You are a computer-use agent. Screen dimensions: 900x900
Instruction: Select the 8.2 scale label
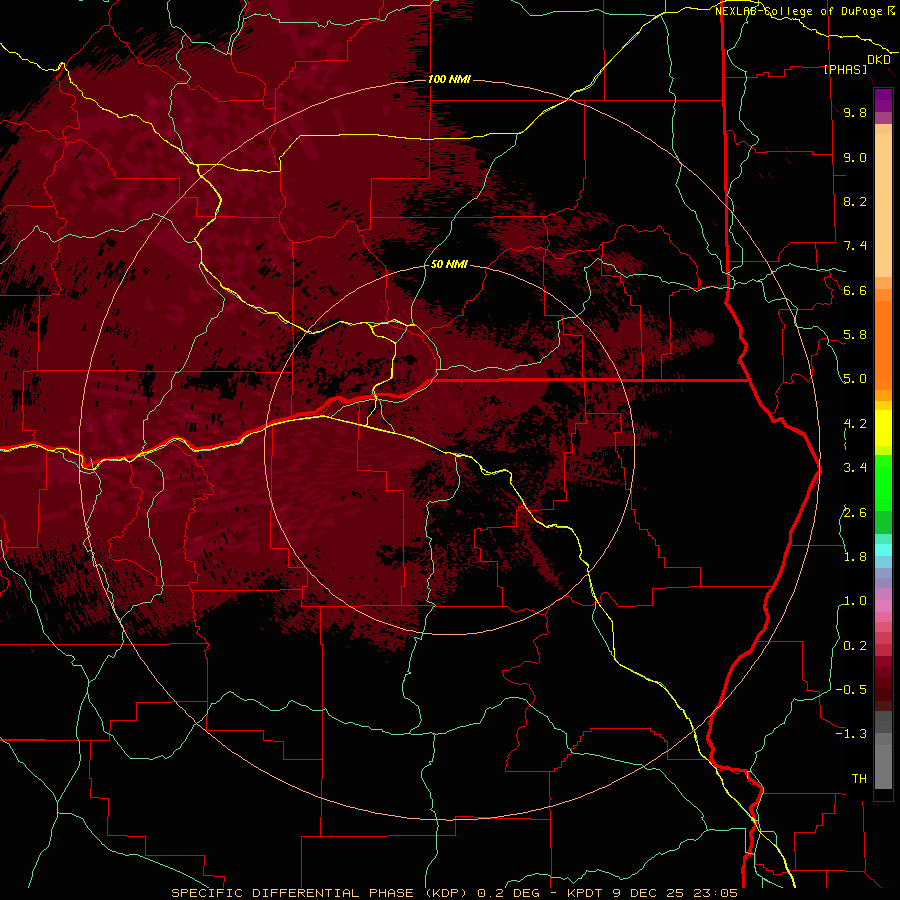(855, 201)
